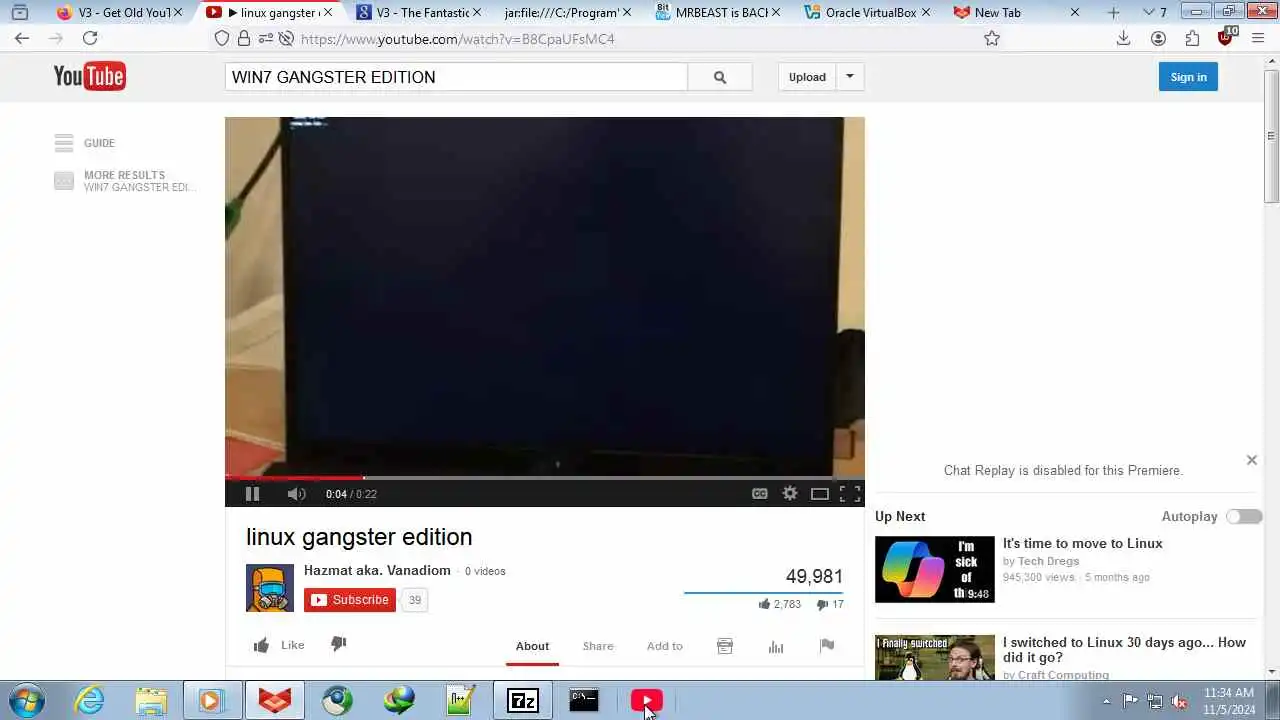Viewport: 1280px width, 720px height.
Task: Click the tracking protection shield icon
Action: click(x=222, y=39)
